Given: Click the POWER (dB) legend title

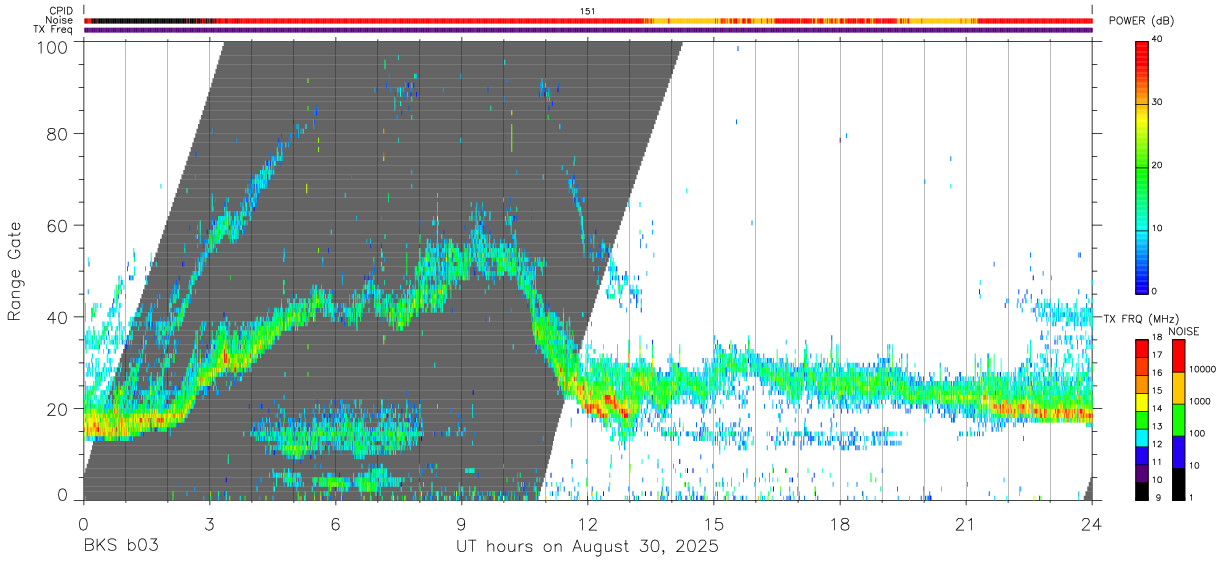Looking at the screenshot, I should 1142,21.
